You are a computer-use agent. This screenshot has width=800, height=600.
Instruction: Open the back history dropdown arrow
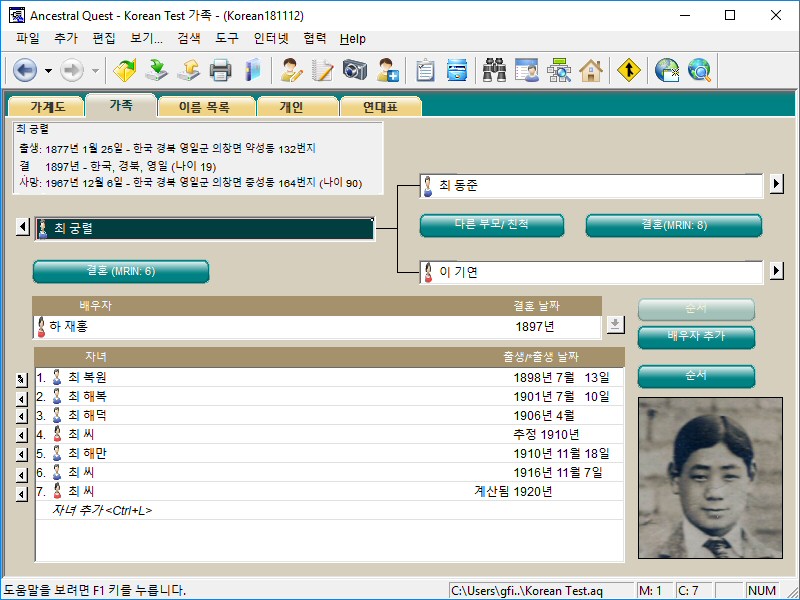(x=48, y=71)
